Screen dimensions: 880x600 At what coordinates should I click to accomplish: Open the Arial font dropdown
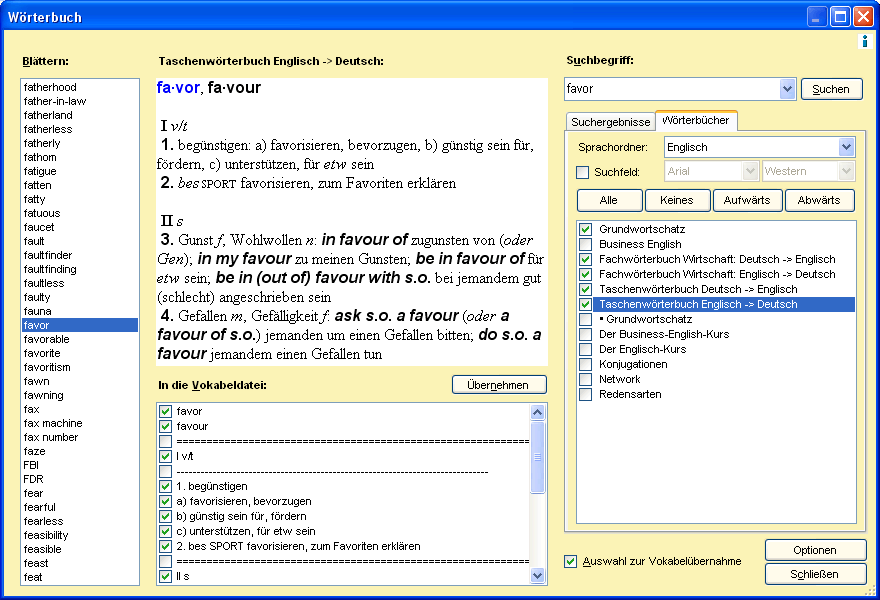(750, 171)
